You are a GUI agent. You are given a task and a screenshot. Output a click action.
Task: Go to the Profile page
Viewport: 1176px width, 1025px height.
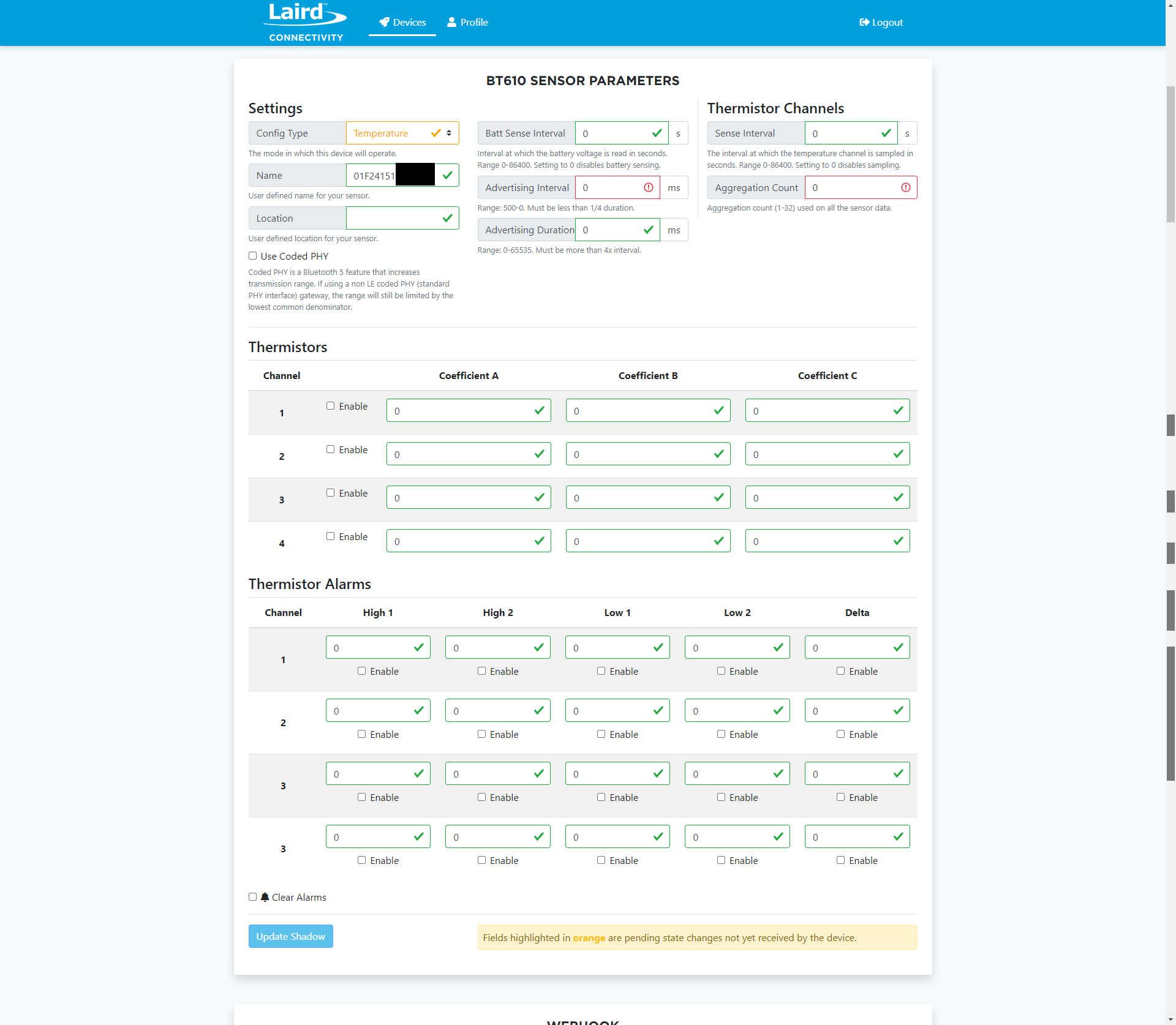473,22
